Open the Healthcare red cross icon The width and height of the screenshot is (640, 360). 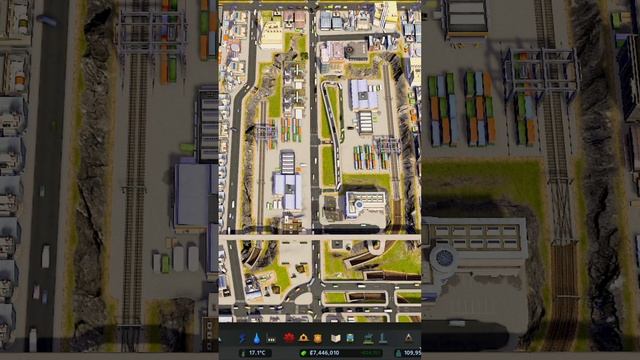[289, 338]
